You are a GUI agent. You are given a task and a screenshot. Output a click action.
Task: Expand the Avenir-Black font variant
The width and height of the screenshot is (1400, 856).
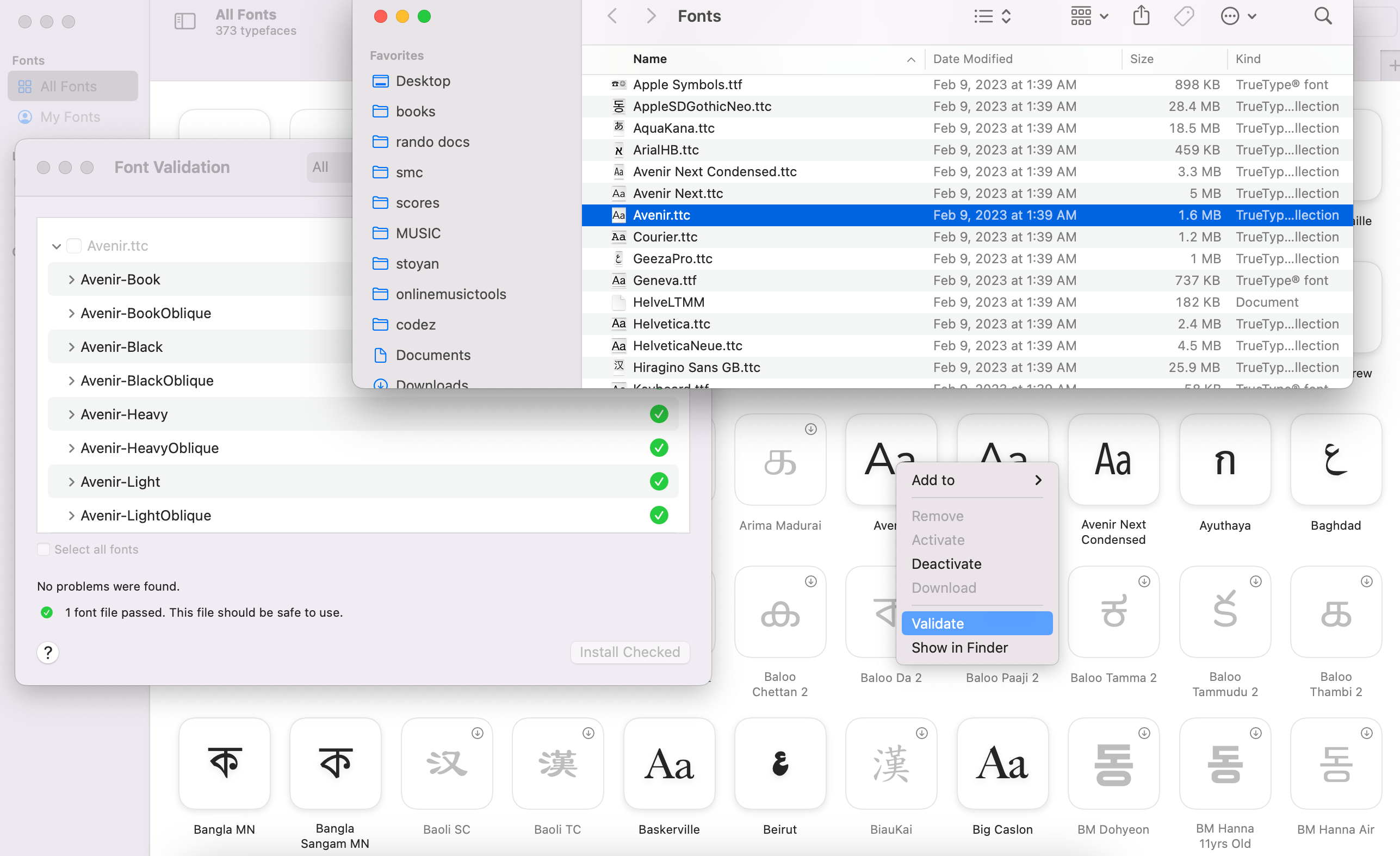pos(71,346)
